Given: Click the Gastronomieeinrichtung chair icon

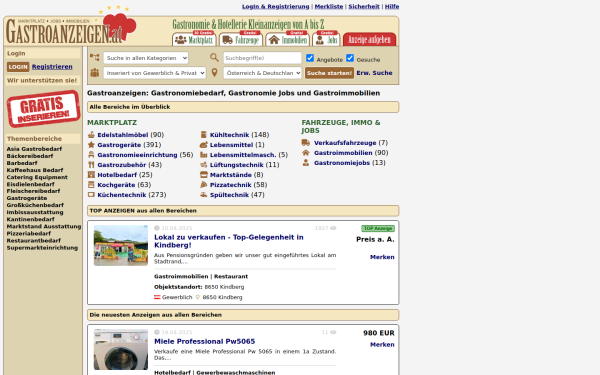Looking at the screenshot, I should (x=91, y=155).
